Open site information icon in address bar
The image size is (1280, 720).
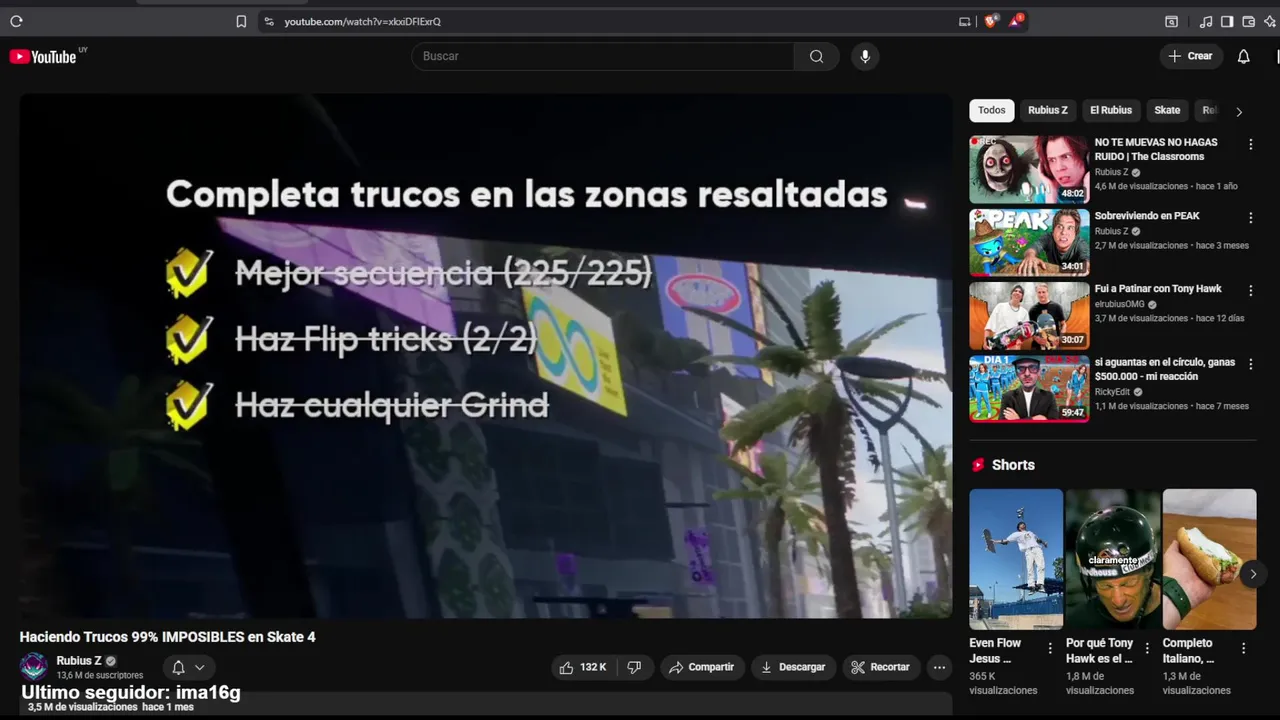tap(268, 21)
